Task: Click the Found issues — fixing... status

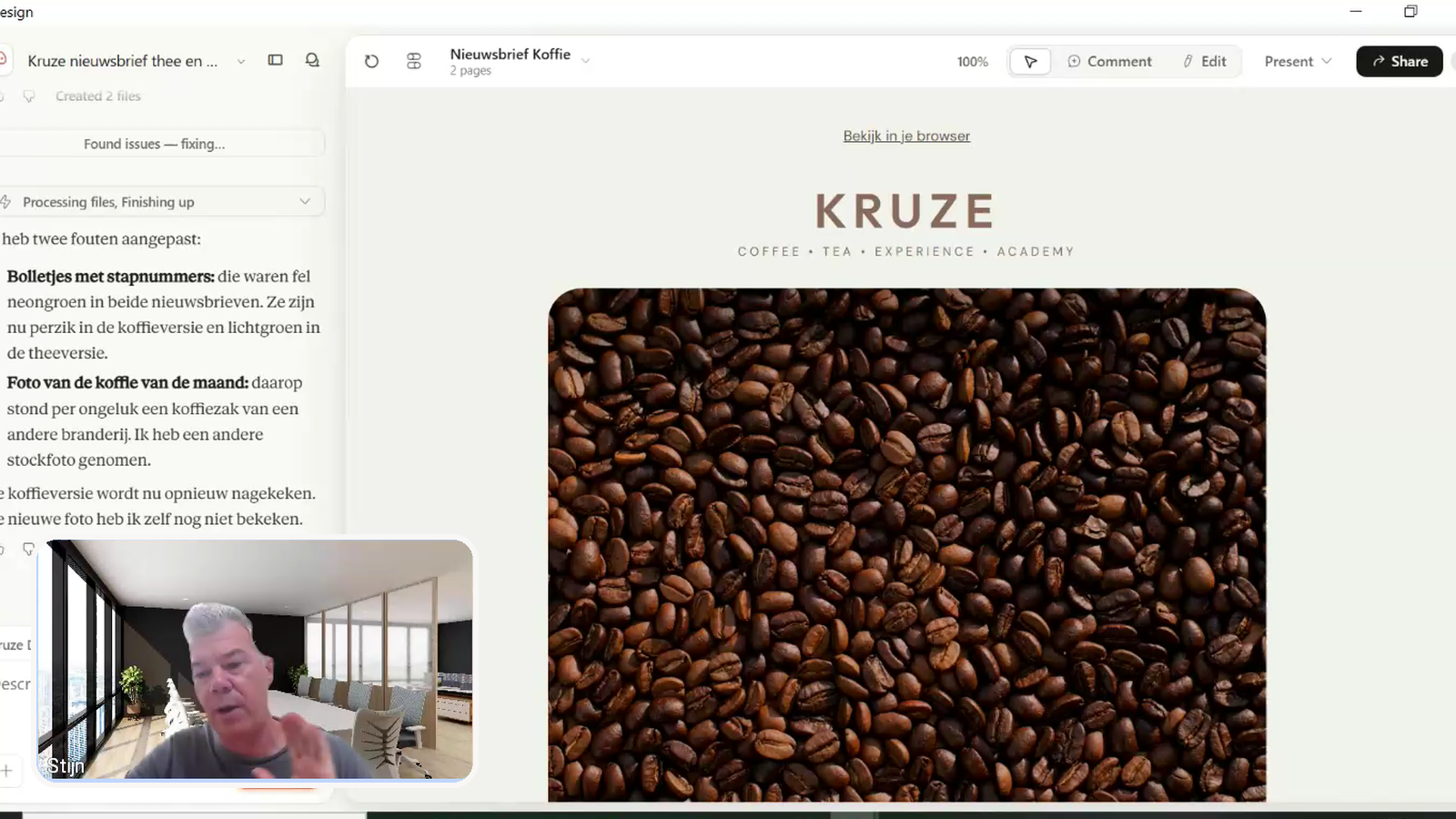Action: point(154,144)
